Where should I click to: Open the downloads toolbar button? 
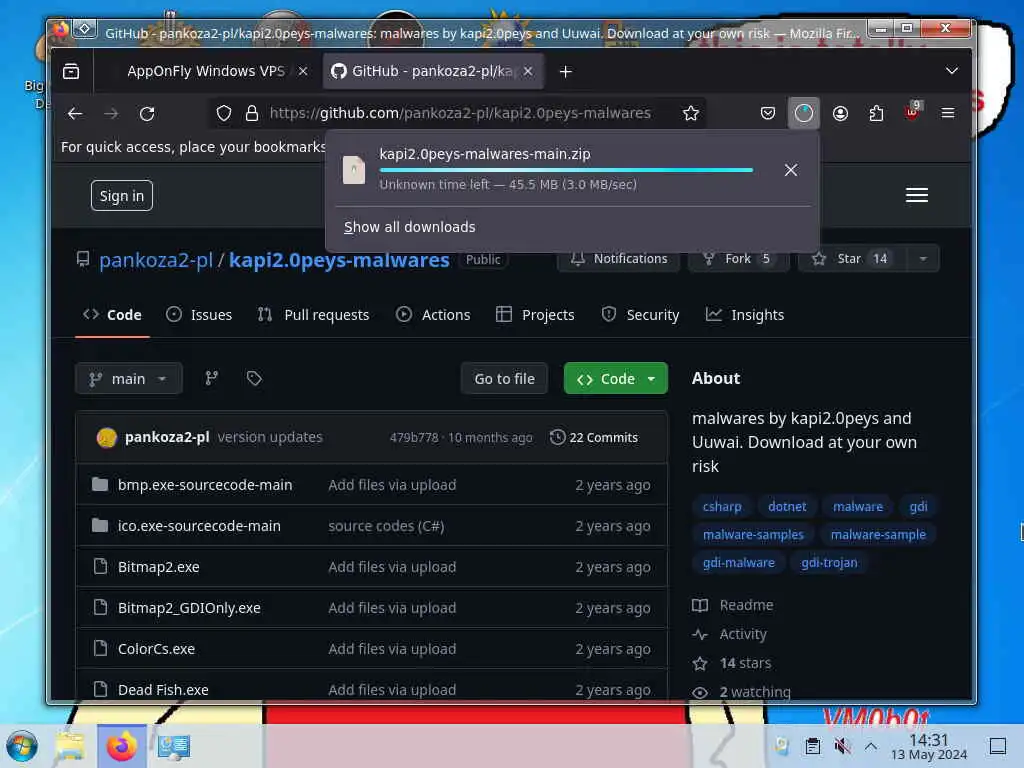(x=804, y=114)
